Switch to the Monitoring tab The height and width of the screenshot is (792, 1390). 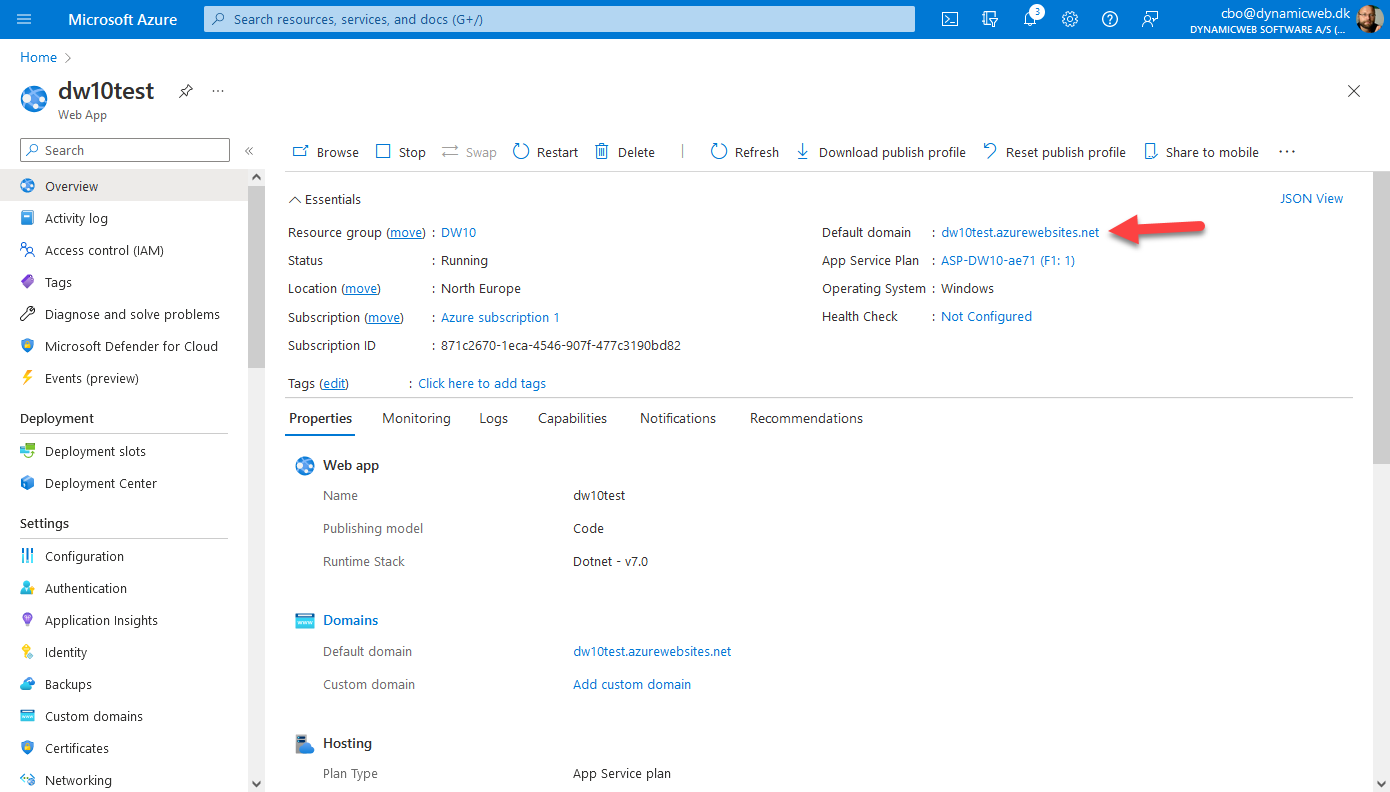click(416, 418)
